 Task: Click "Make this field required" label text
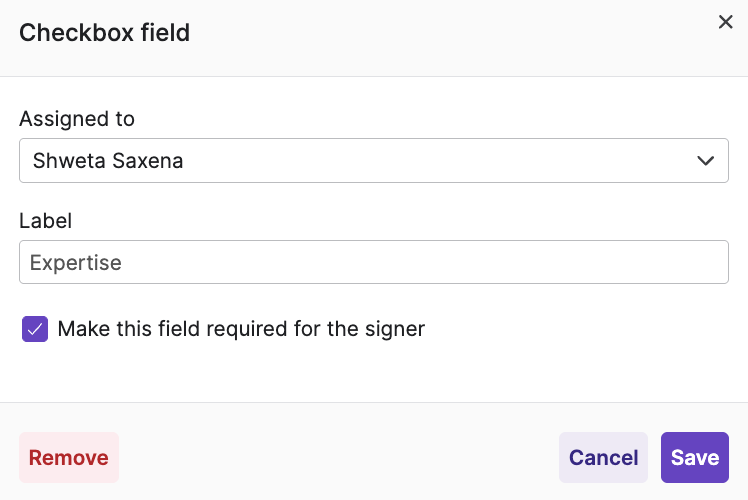241,329
